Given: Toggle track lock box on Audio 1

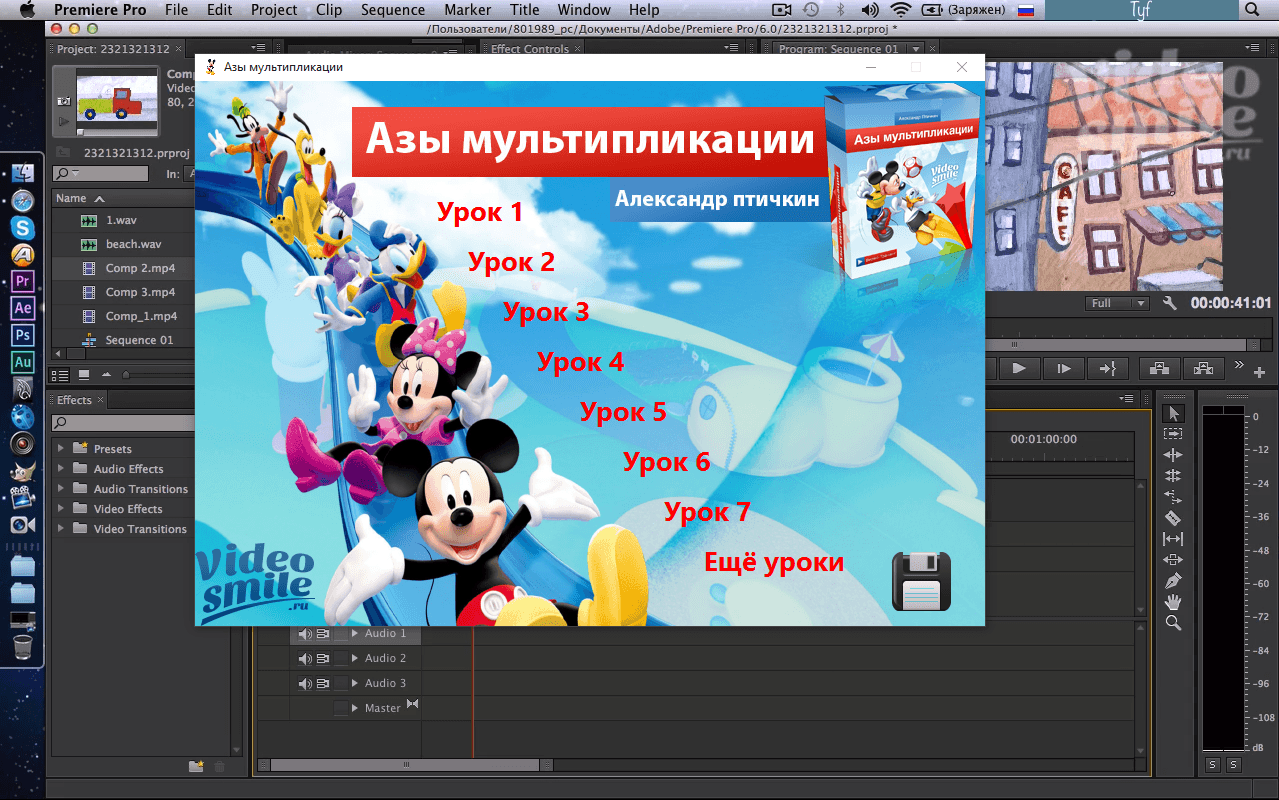Looking at the screenshot, I should point(341,634).
